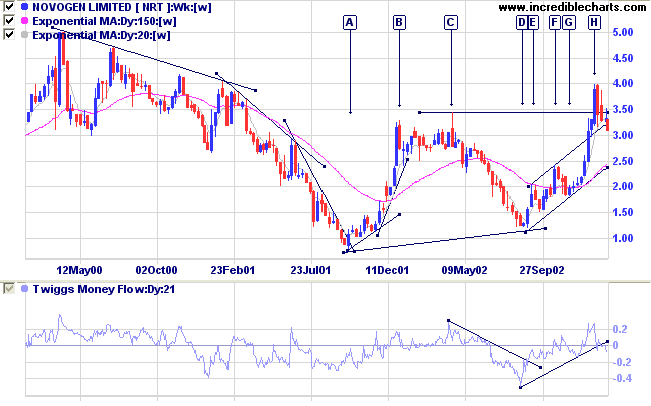651x406 pixels.
Task: Select chart annotation marker C
Action: click(x=451, y=22)
